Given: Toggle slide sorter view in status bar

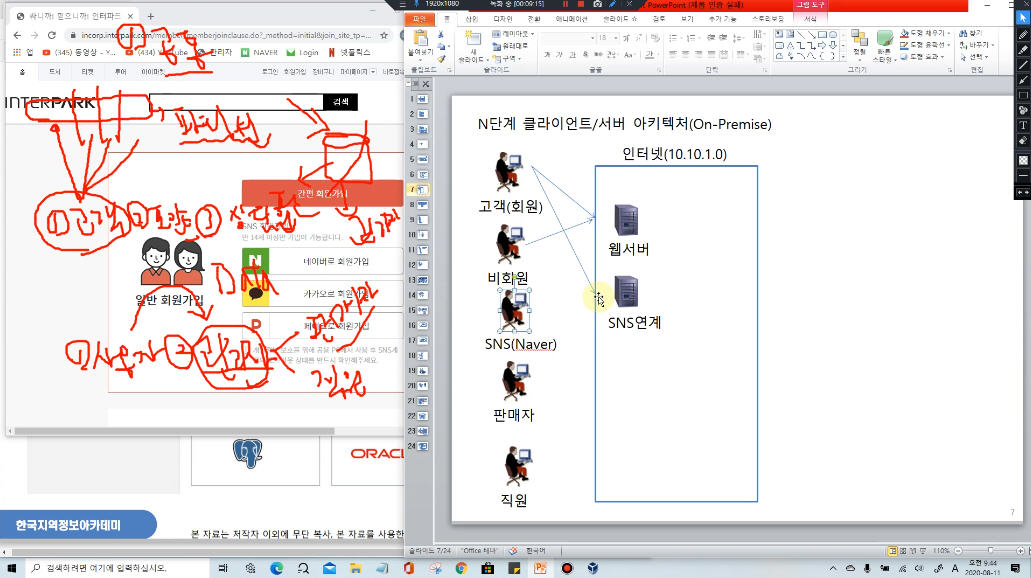Looking at the screenshot, I should (903, 550).
